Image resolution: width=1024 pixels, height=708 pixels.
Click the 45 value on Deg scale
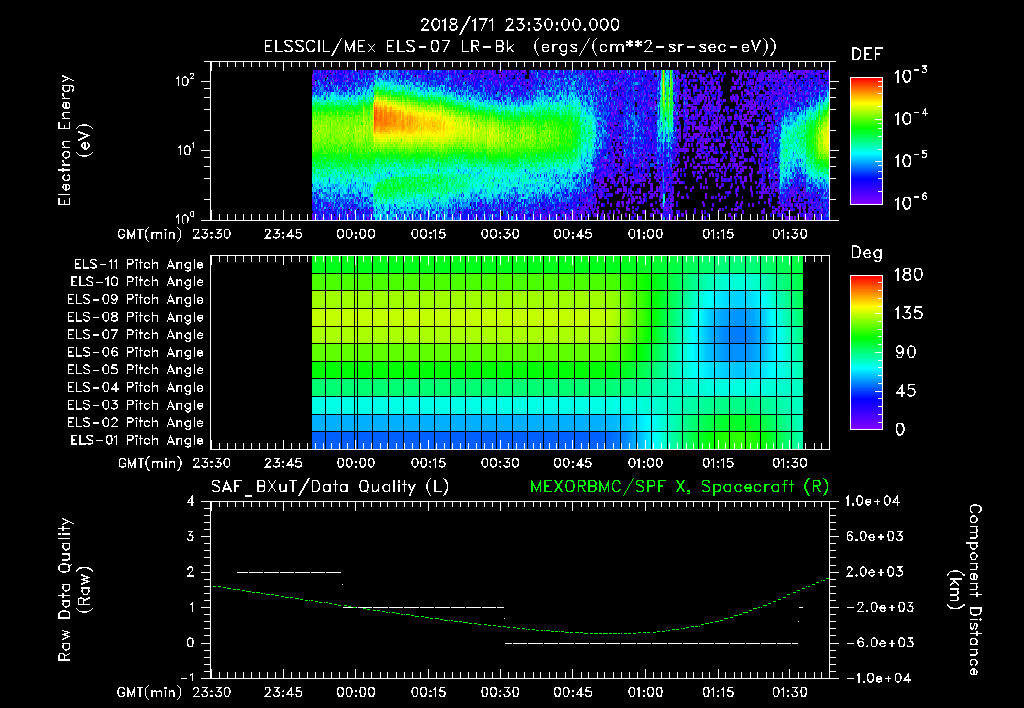coord(905,391)
